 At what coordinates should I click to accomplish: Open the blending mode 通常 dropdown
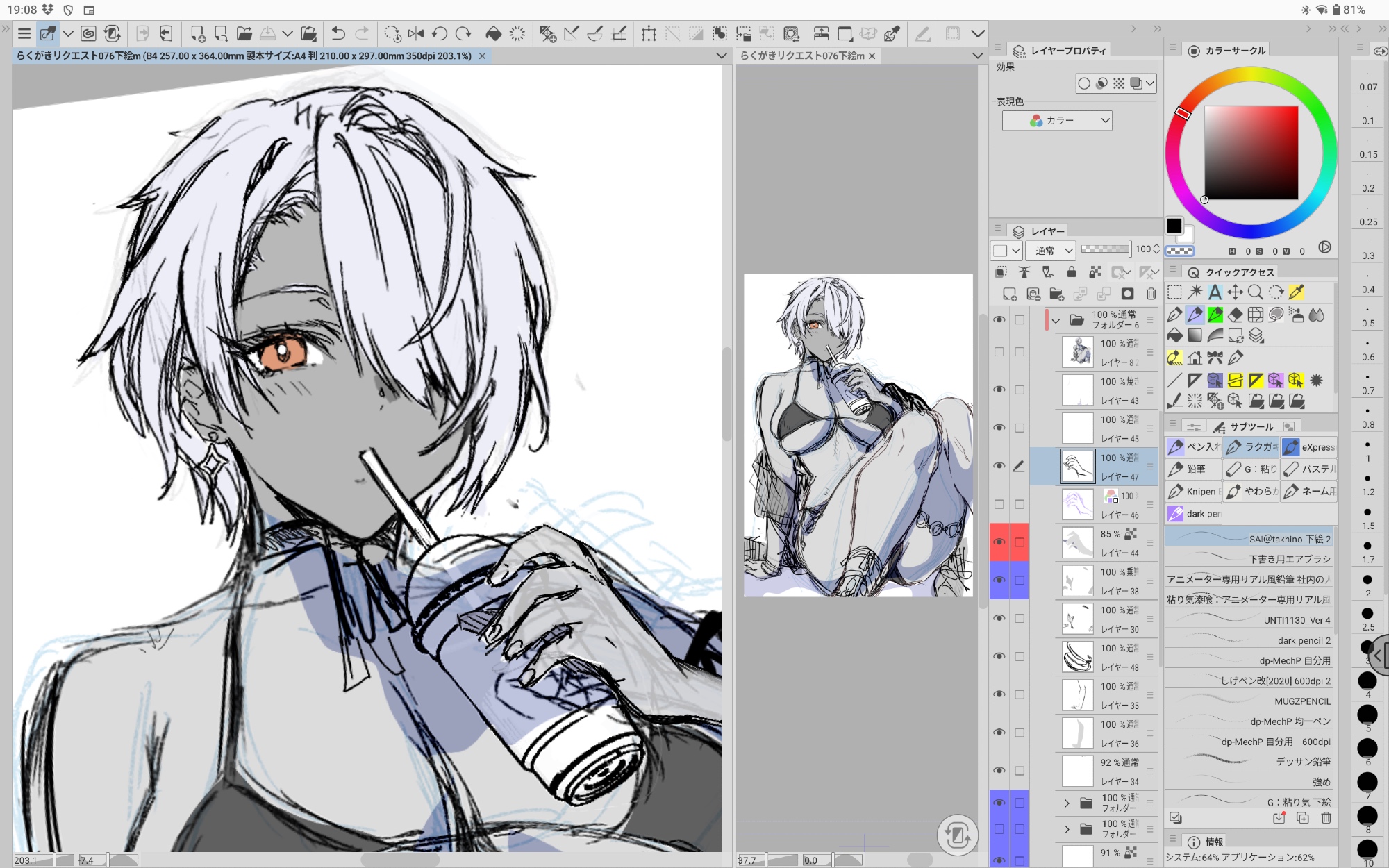[x=1051, y=250]
